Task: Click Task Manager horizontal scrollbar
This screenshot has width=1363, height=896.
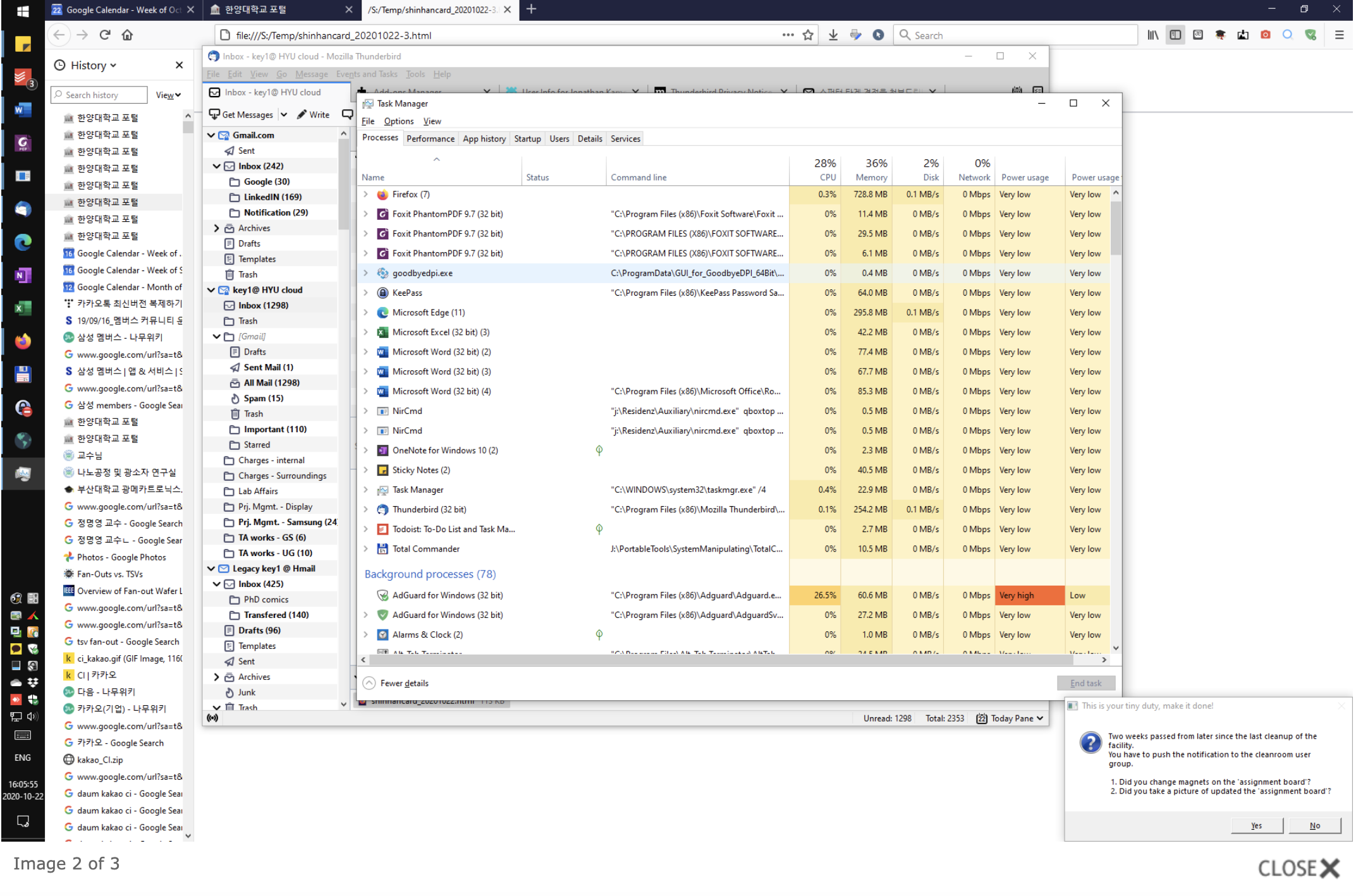Action: [x=721, y=660]
